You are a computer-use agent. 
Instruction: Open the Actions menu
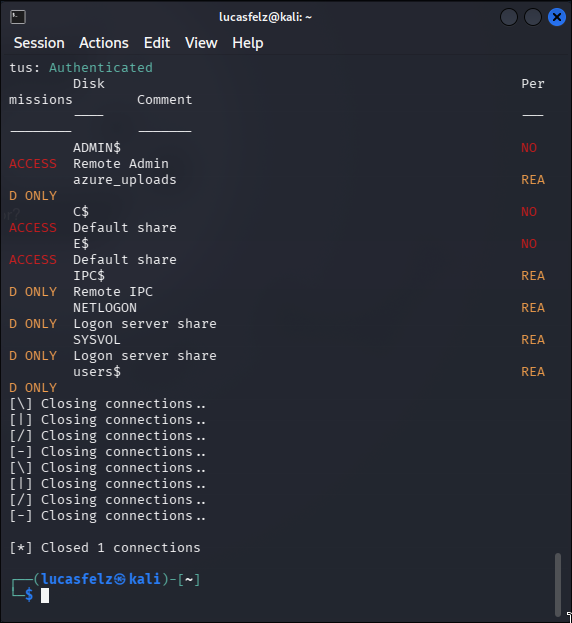(104, 43)
